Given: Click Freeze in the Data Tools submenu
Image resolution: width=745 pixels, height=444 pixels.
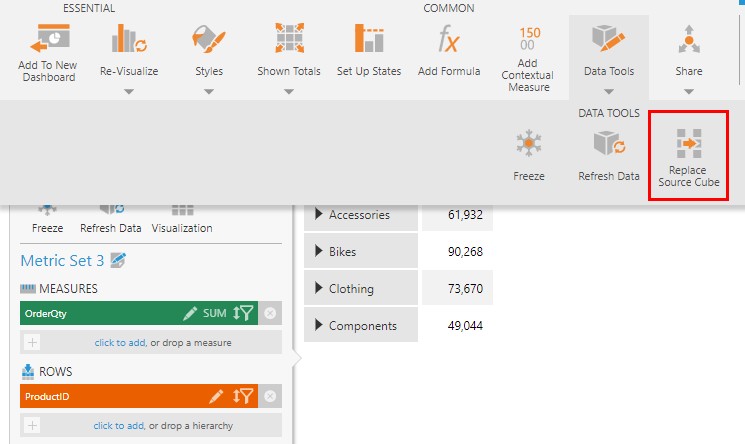Looking at the screenshot, I should point(529,155).
